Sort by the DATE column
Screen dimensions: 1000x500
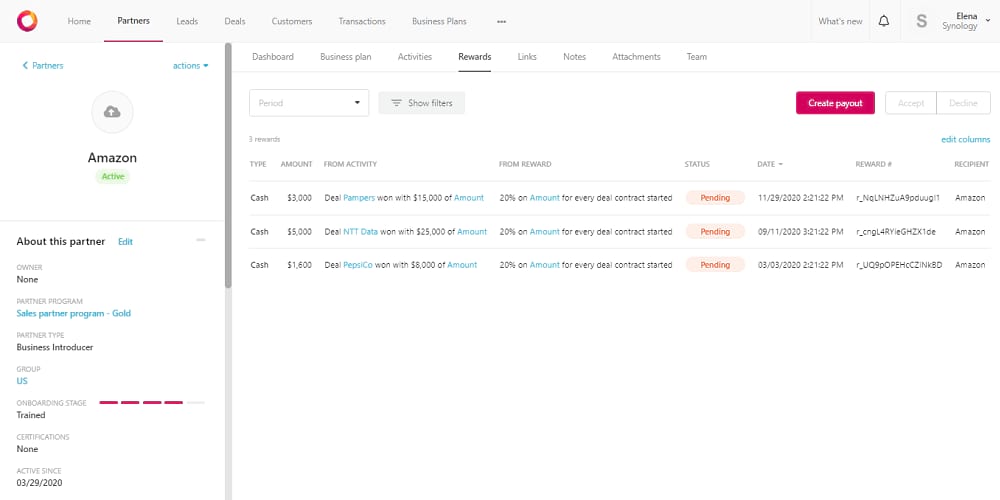770,164
